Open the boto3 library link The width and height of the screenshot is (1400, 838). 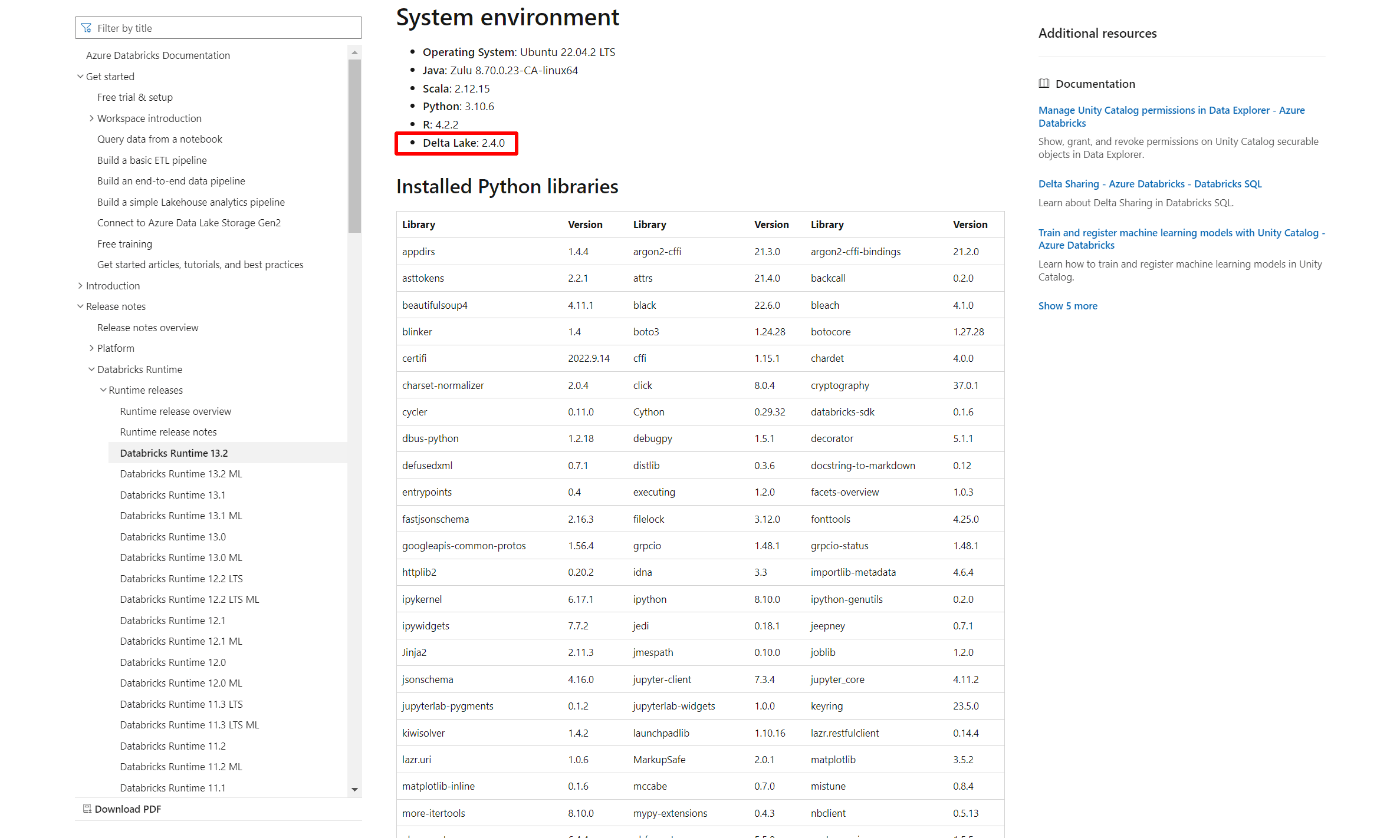650,331
